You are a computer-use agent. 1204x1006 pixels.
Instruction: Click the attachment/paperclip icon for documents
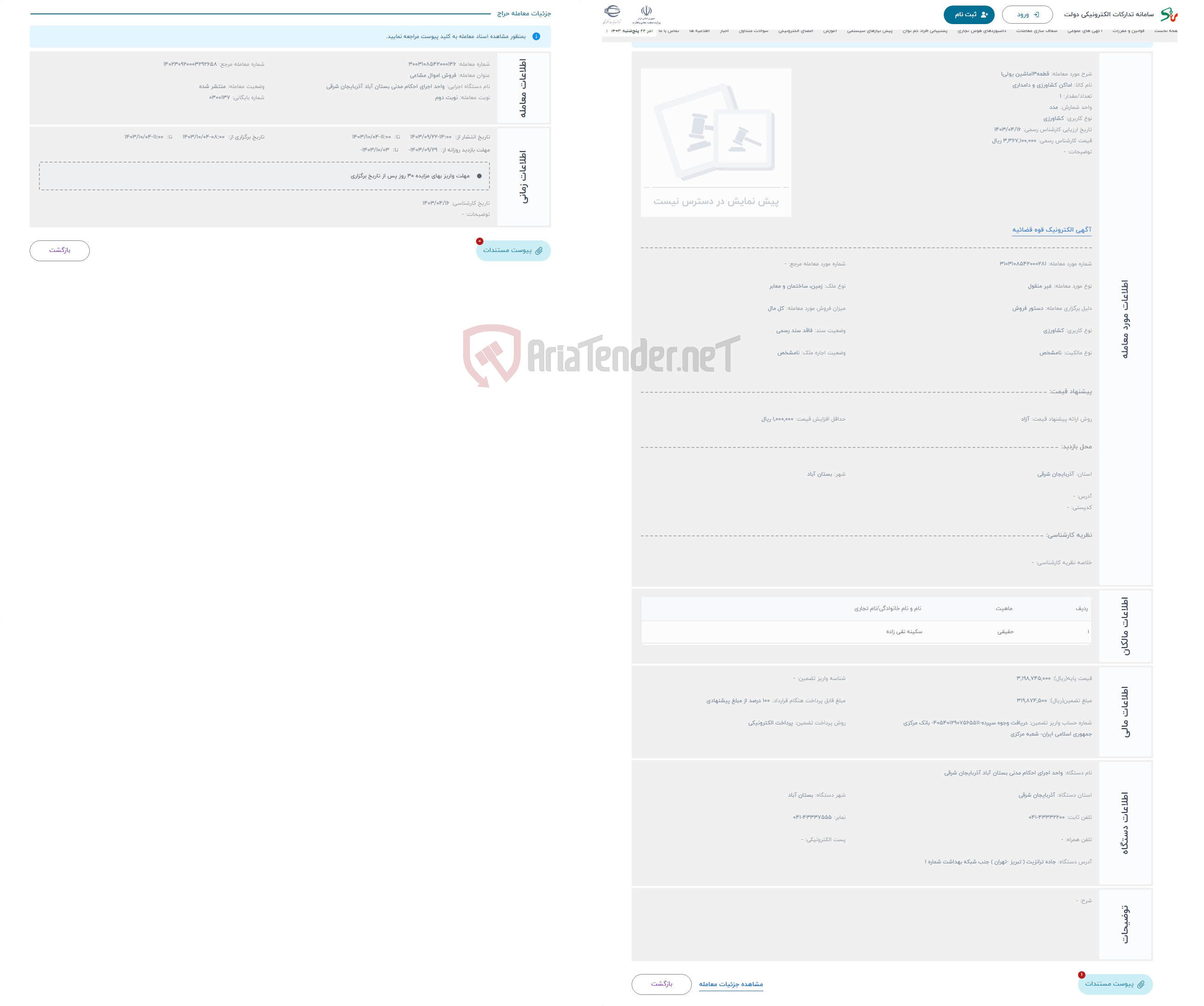coord(540,251)
